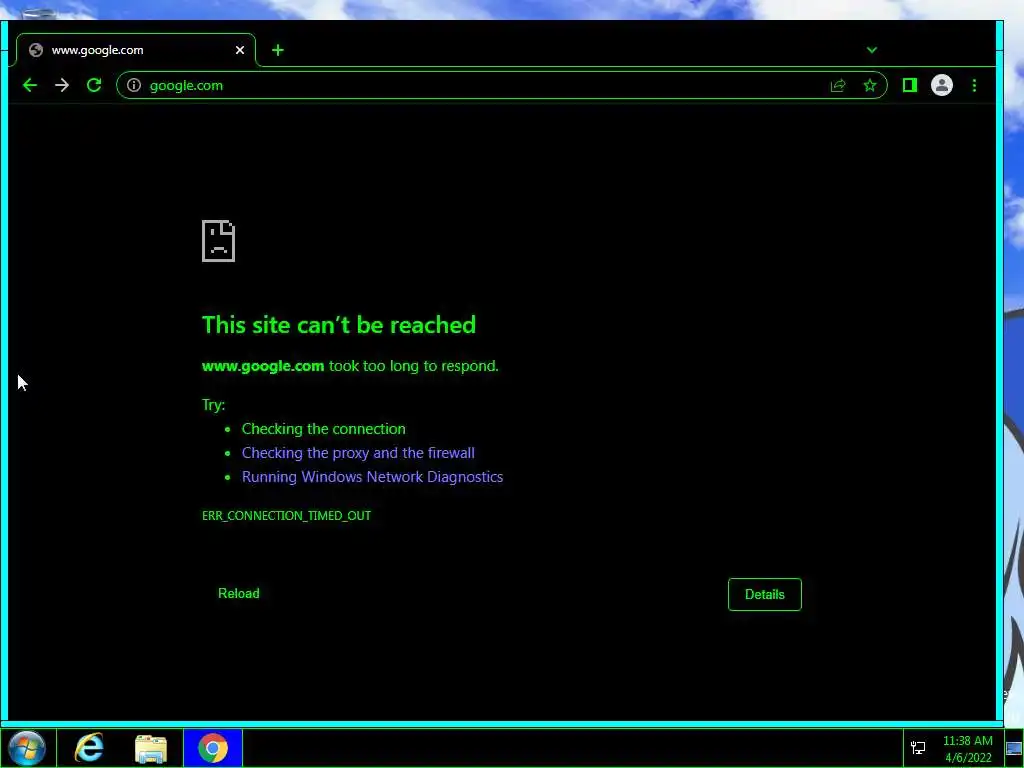Launch Internet Explorer from taskbar
Image resolution: width=1024 pixels, height=768 pixels.
89,748
